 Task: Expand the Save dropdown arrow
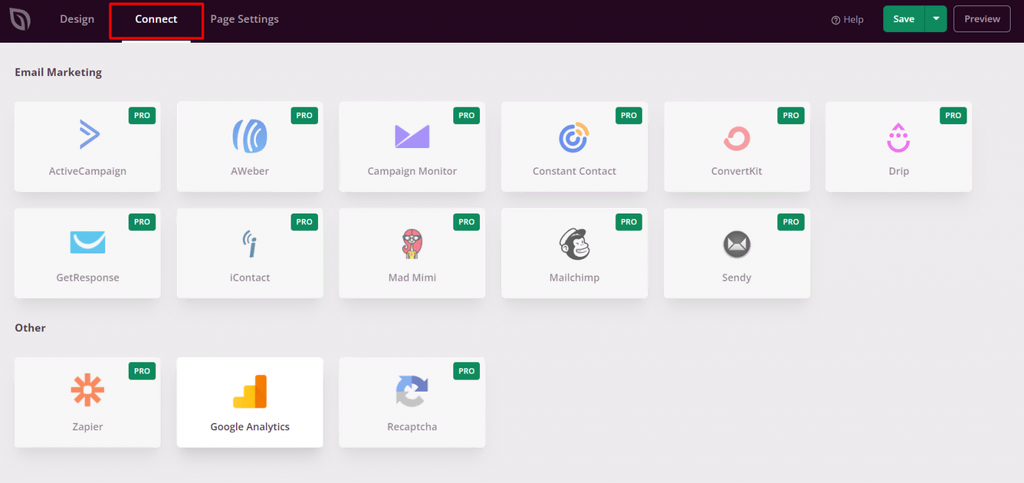click(x=936, y=19)
